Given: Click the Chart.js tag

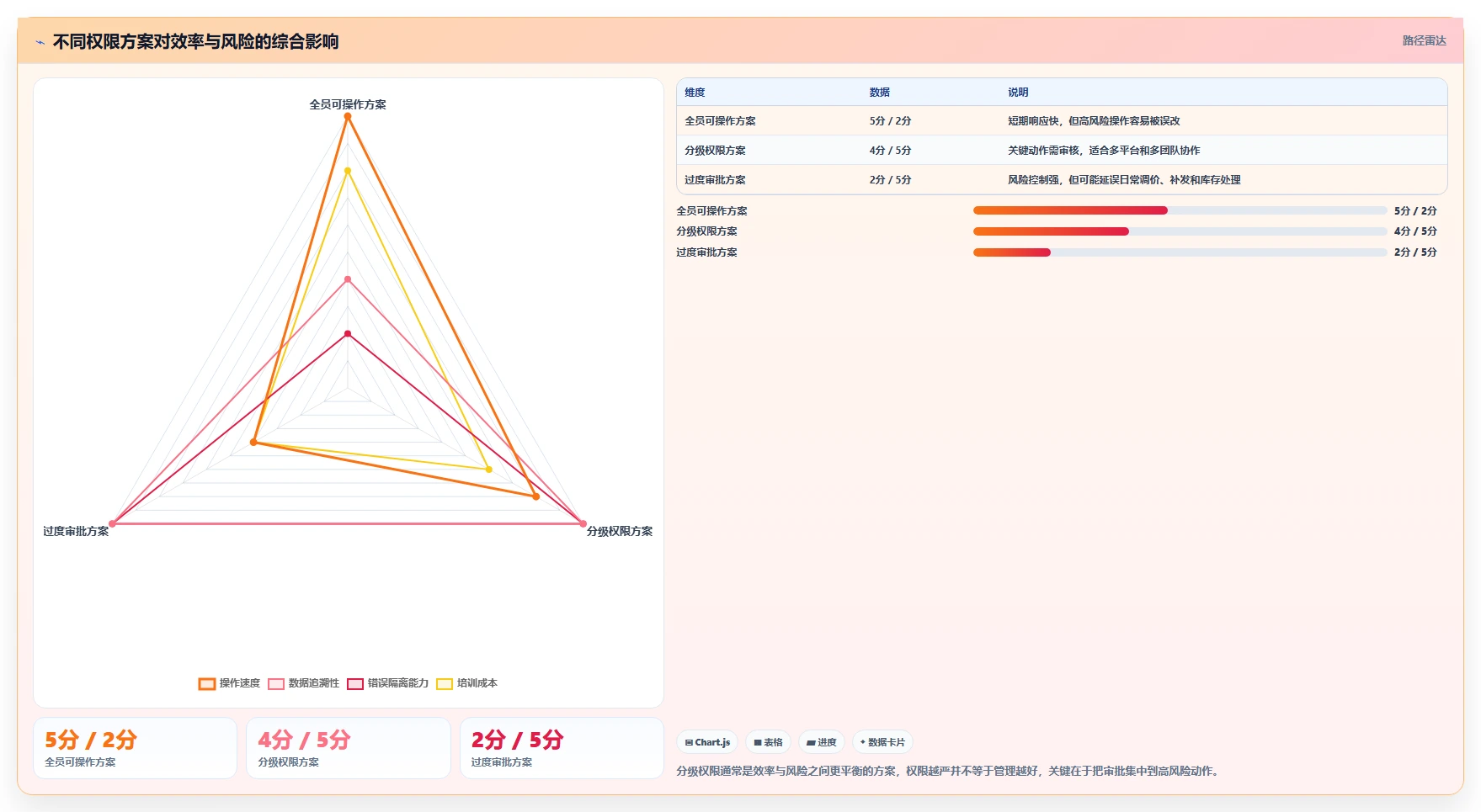Looking at the screenshot, I should (707, 742).
